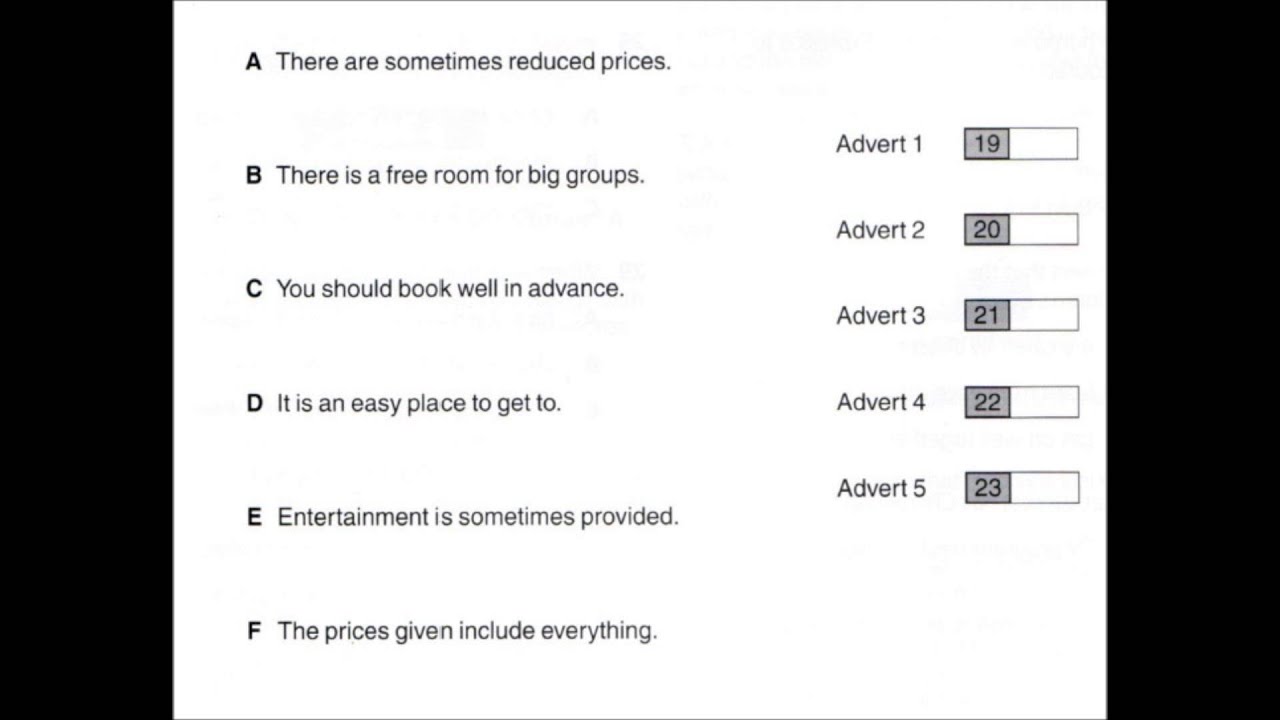This screenshot has width=1280, height=720.
Task: Pick option letter D
Action: pos(254,403)
